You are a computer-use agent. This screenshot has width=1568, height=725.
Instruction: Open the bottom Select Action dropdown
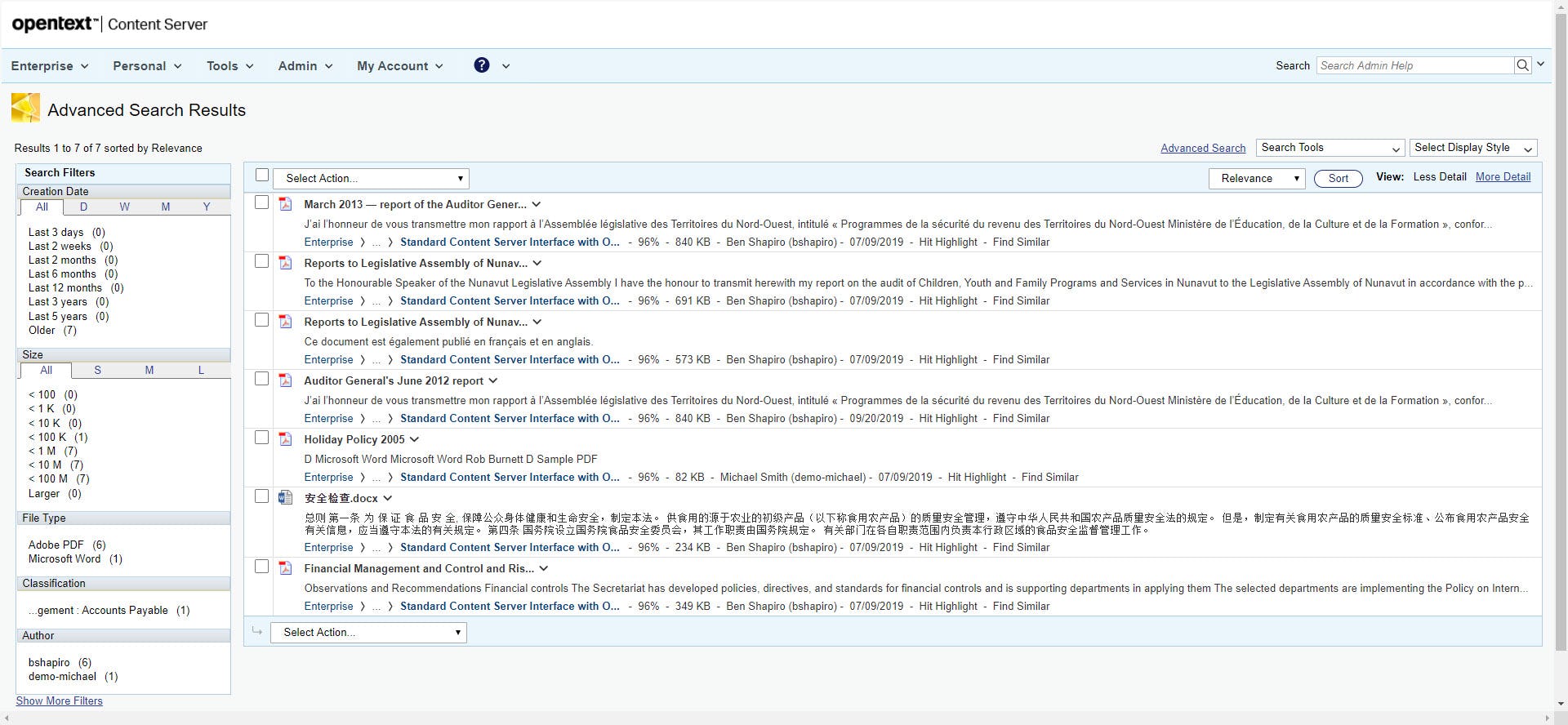click(369, 632)
